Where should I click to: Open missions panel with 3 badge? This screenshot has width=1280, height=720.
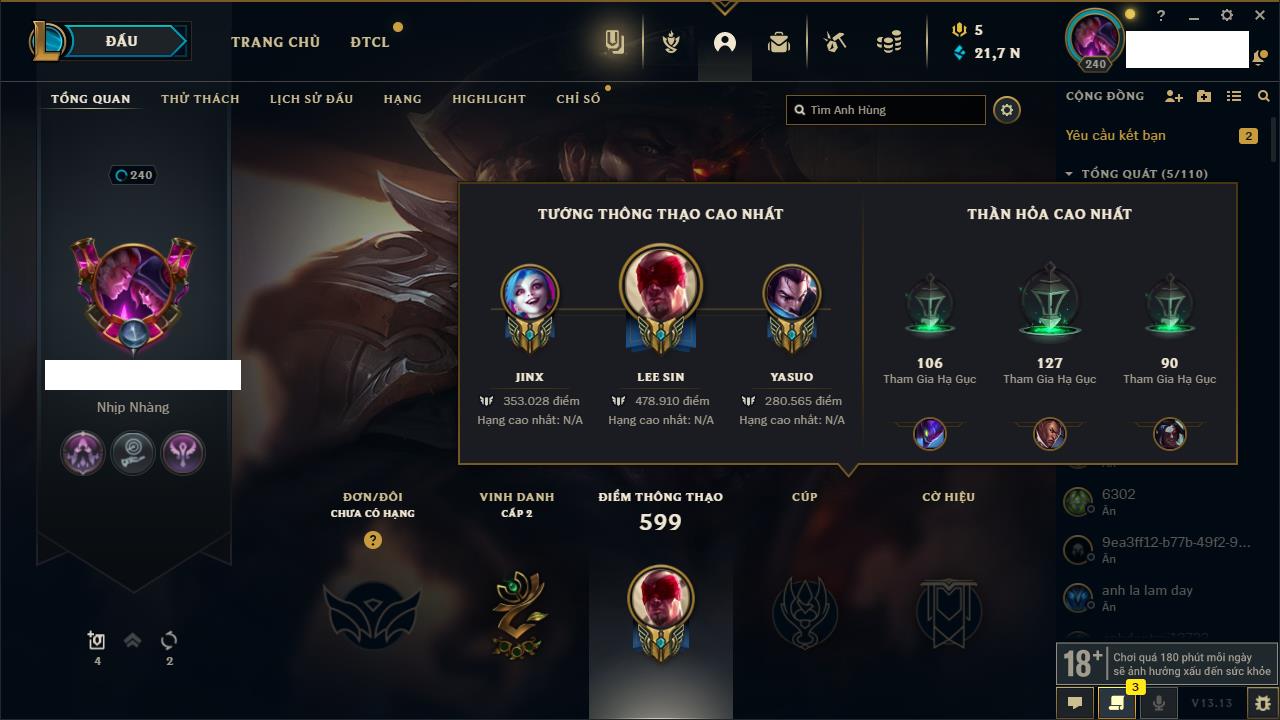pos(1117,703)
